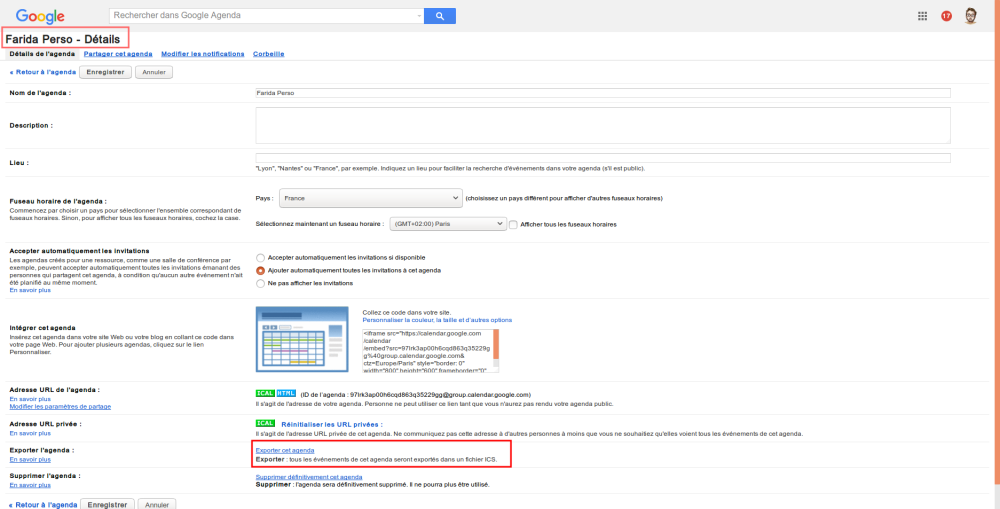The height and width of the screenshot is (509, 1000).
Task: Click top 'Retour à l'agenda' link
Action: pos(43,72)
